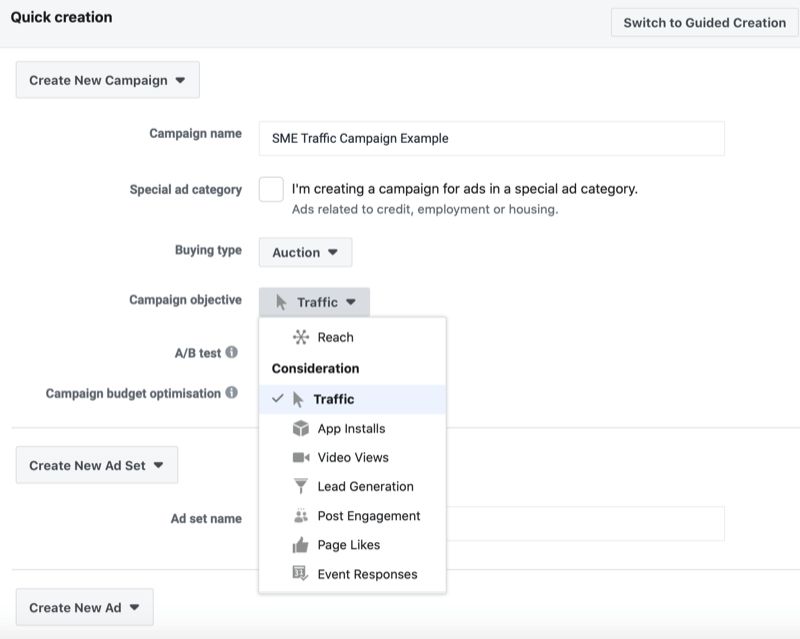Expand the Create New Ad Set dropdown
Image resolution: width=800 pixels, height=639 pixels.
point(96,464)
